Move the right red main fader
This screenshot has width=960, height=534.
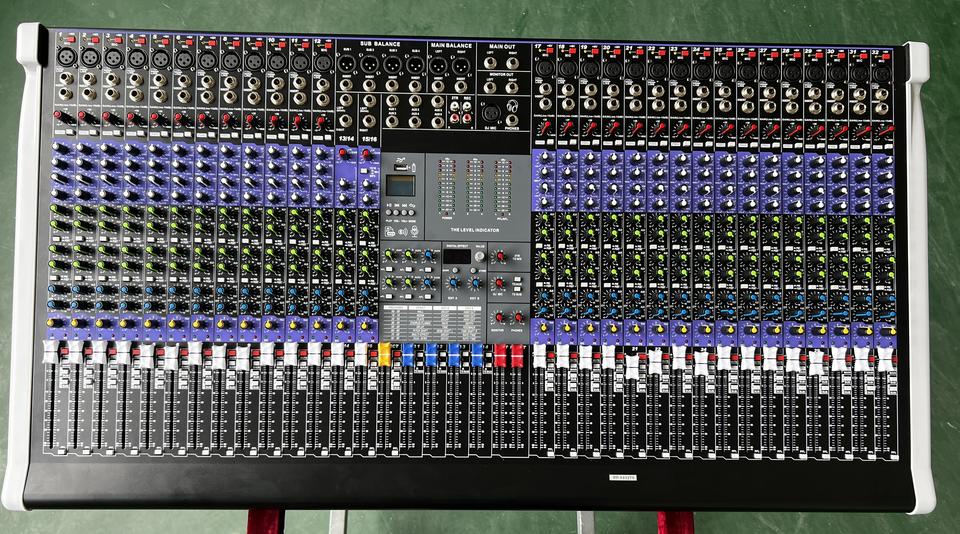517,356
